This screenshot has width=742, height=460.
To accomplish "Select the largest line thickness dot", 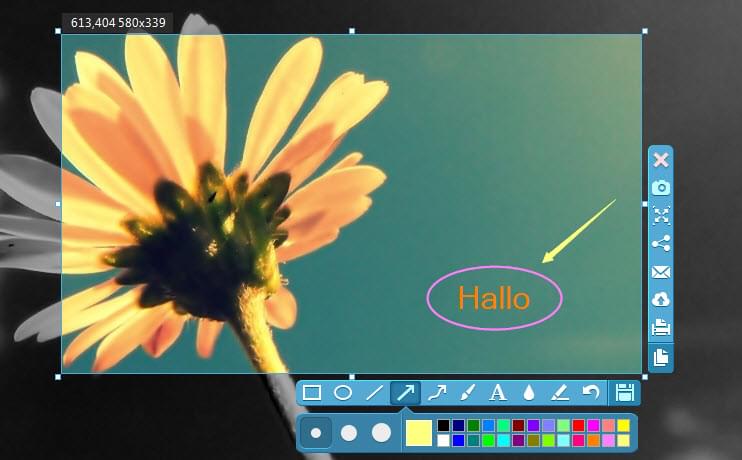I will tap(381, 433).
